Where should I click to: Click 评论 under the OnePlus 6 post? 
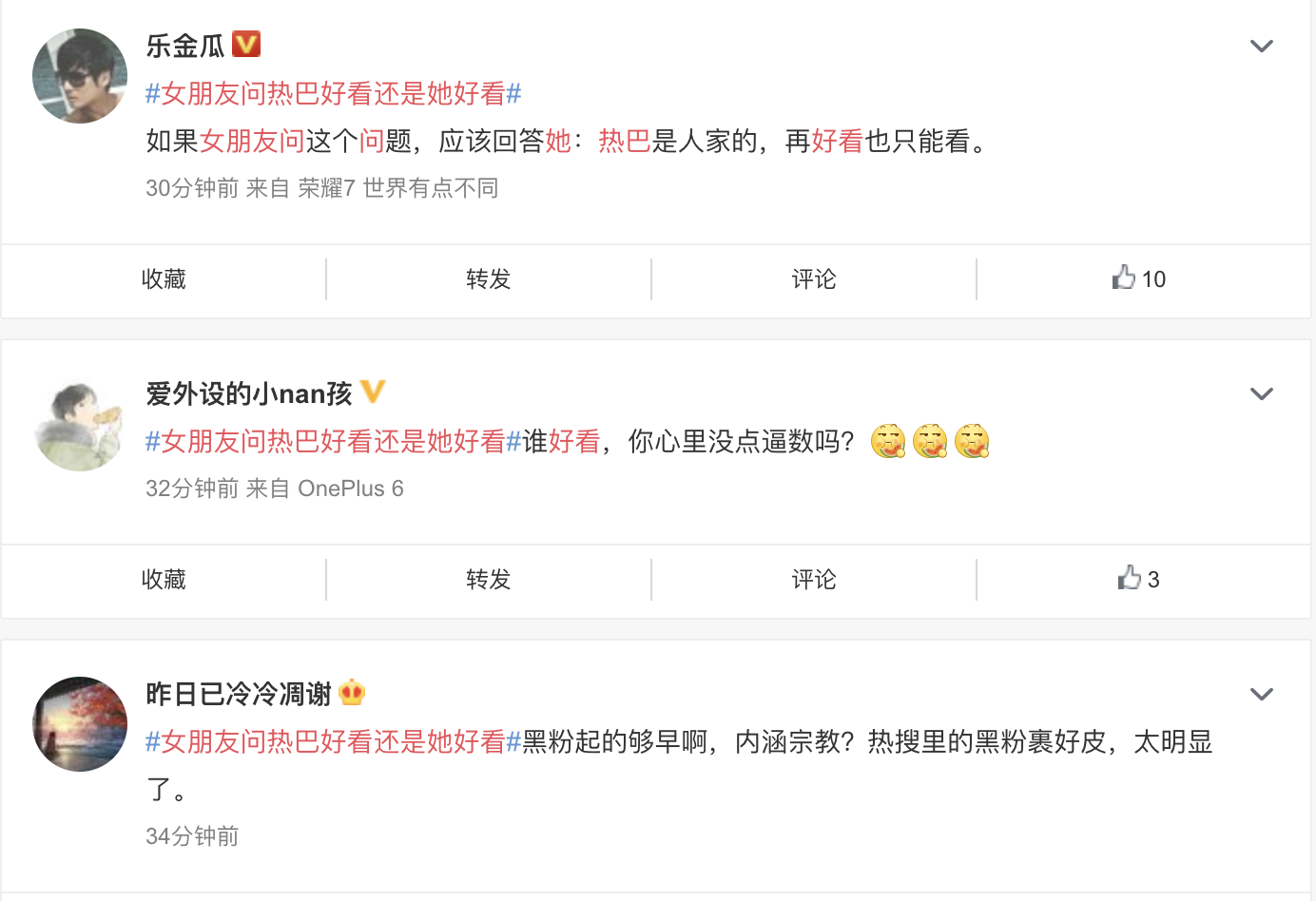click(814, 579)
